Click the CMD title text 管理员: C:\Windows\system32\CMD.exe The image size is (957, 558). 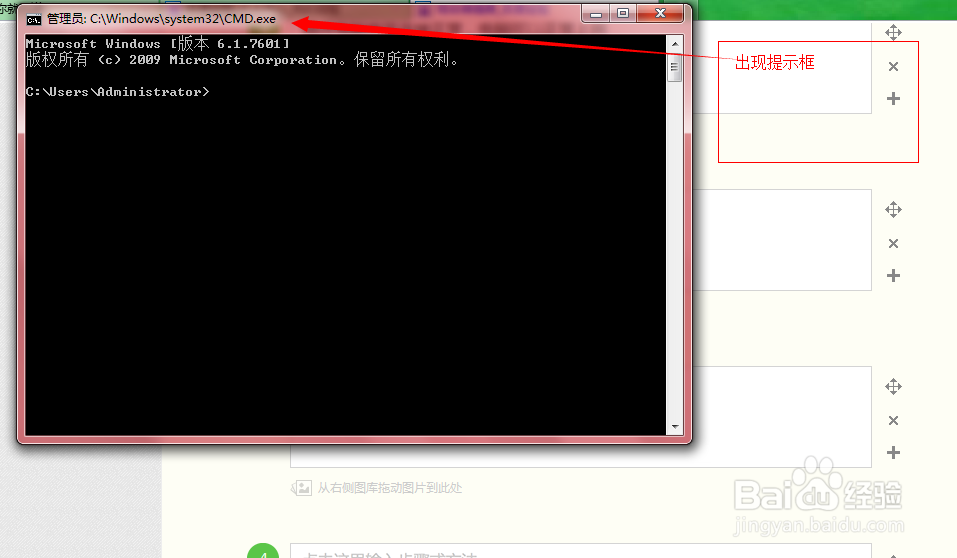click(x=161, y=19)
